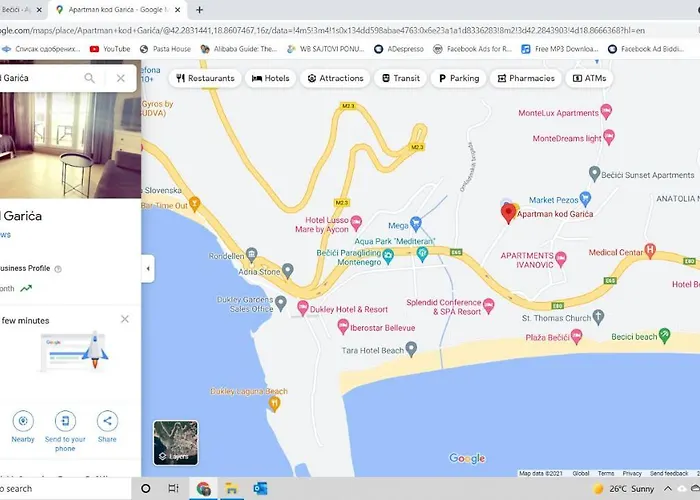Open the Layers satellite thumbnail
Screen dimensions: 700x500
tap(176, 443)
